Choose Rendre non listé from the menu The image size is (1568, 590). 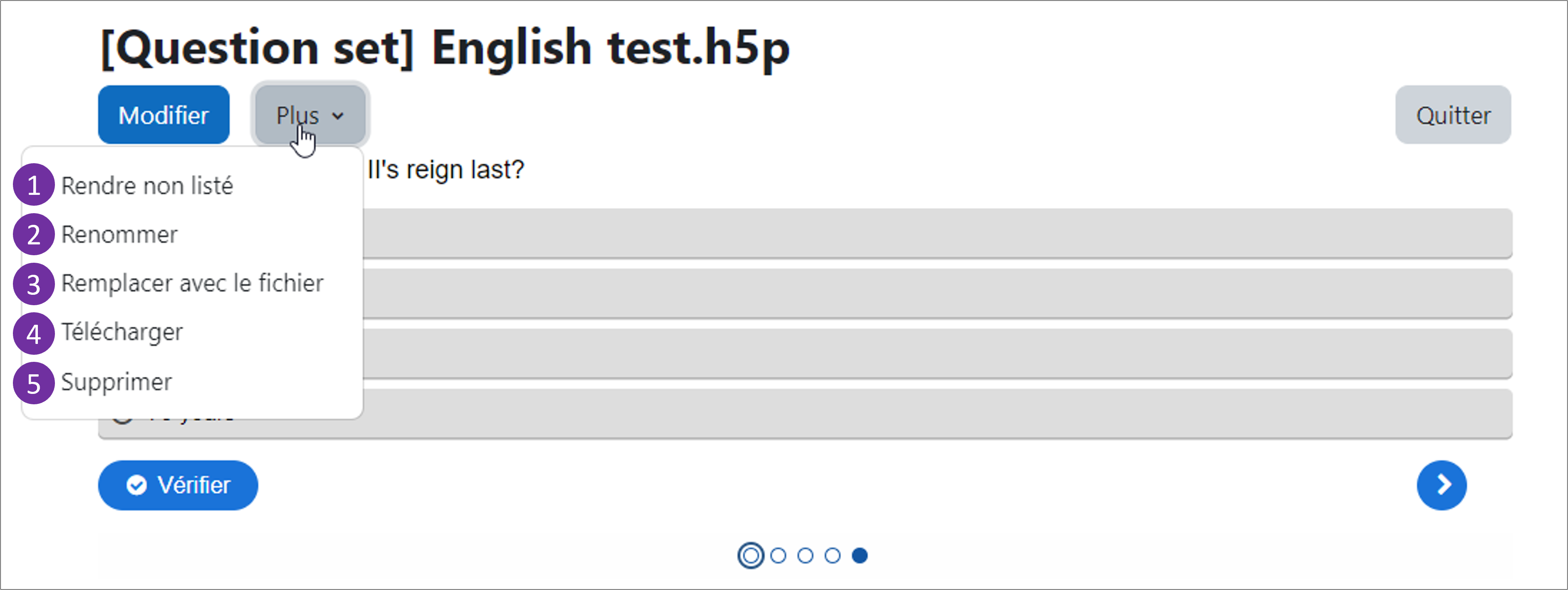coord(147,186)
